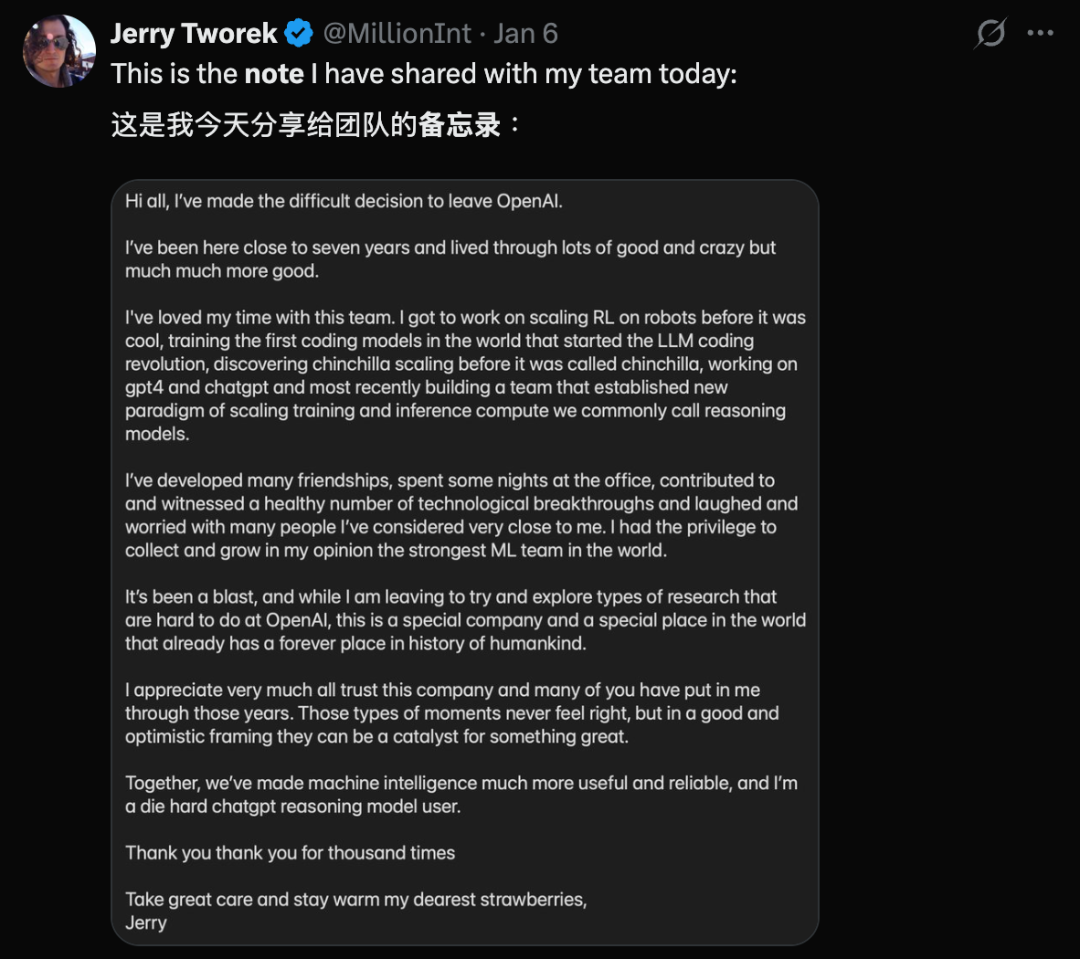Screen dimensions: 1080x959
Task: Open the Jan 6 timestamp link
Action: tap(526, 34)
